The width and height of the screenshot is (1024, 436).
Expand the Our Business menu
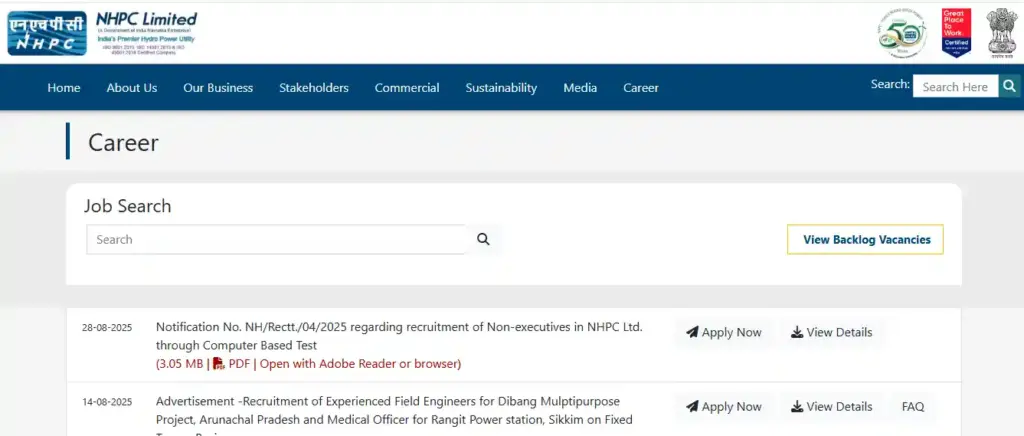pyautogui.click(x=218, y=88)
